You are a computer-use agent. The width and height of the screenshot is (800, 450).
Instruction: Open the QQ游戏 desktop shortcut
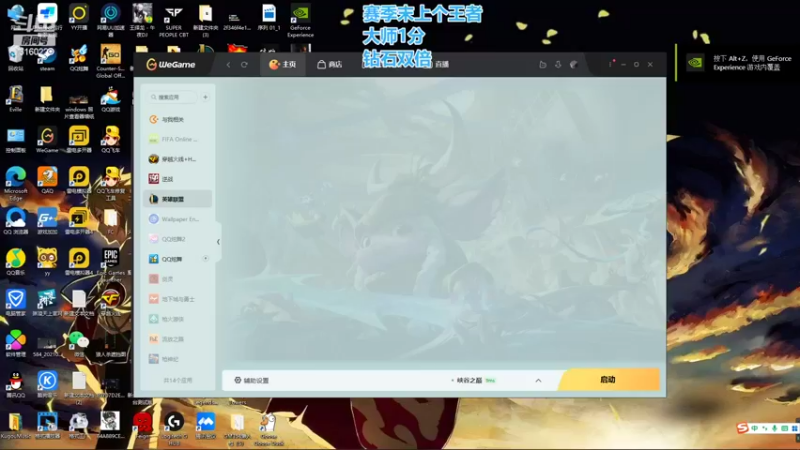[110, 99]
